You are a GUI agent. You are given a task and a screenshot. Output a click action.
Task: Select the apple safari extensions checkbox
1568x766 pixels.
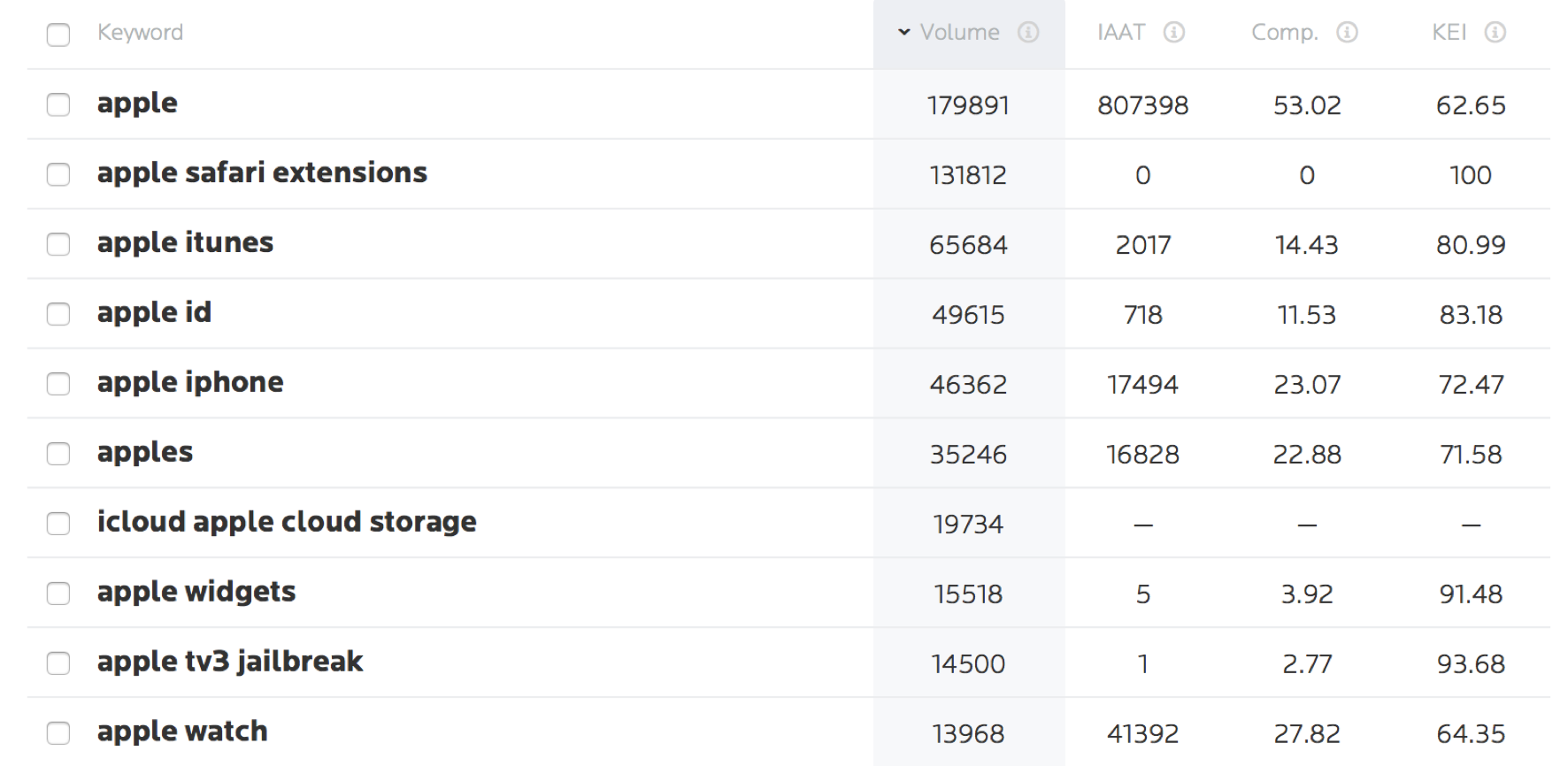pyautogui.click(x=58, y=174)
